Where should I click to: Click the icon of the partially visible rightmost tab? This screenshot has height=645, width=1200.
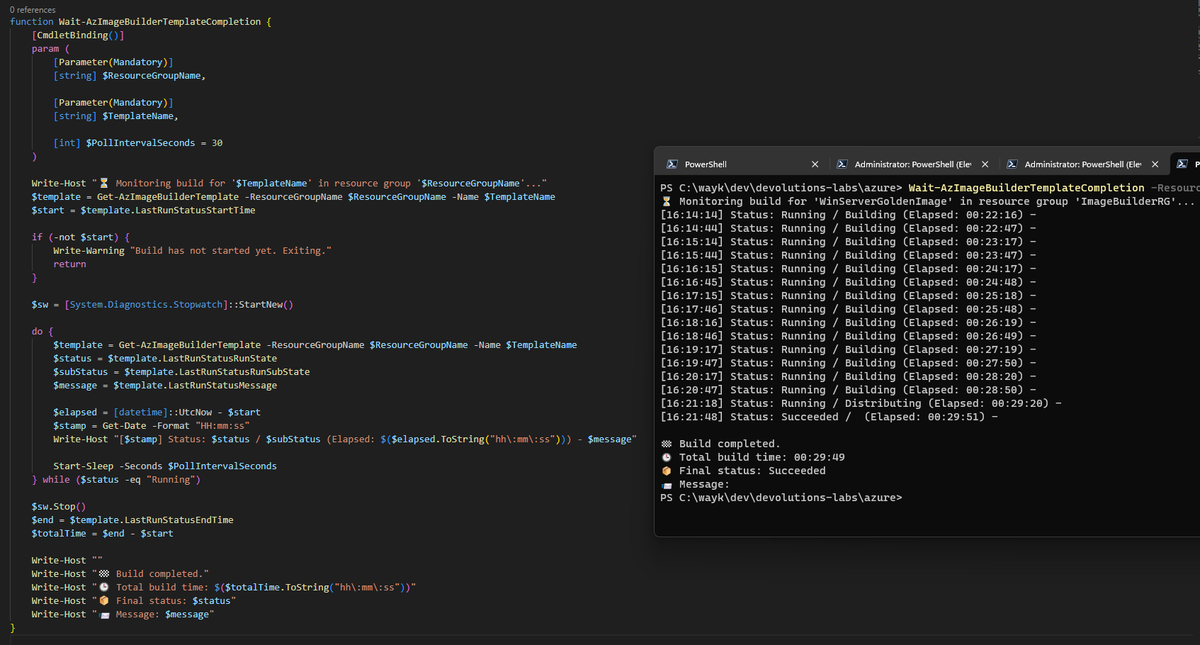(1181, 164)
